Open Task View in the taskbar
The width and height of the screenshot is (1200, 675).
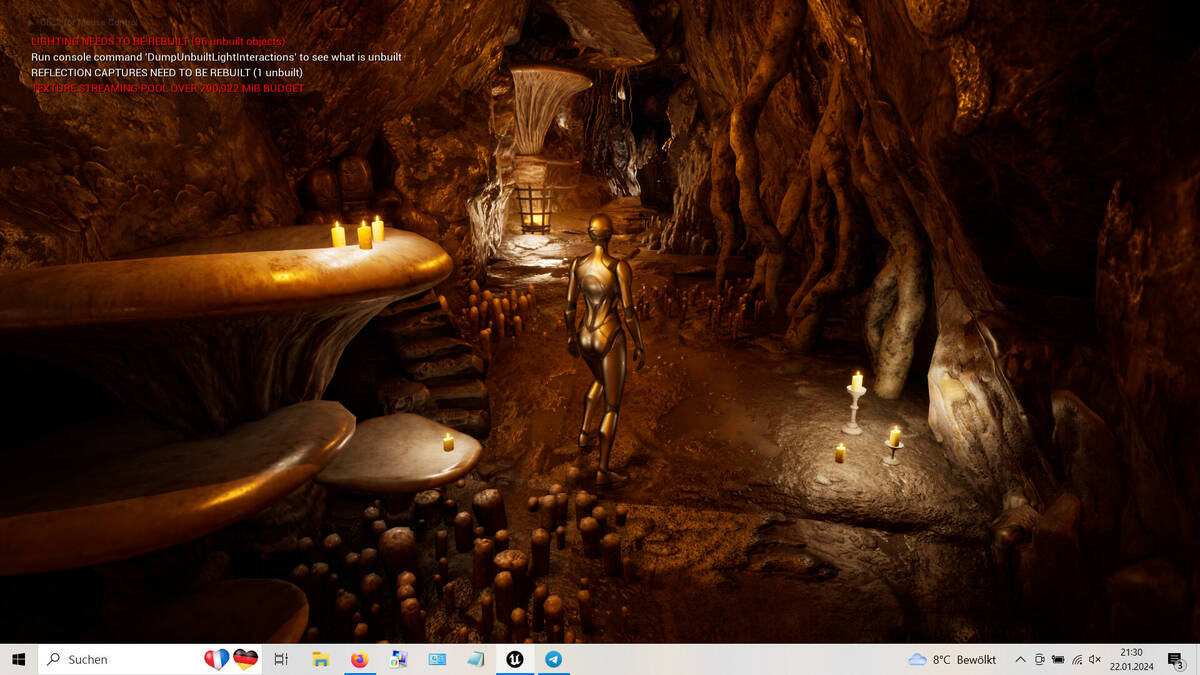pos(281,659)
